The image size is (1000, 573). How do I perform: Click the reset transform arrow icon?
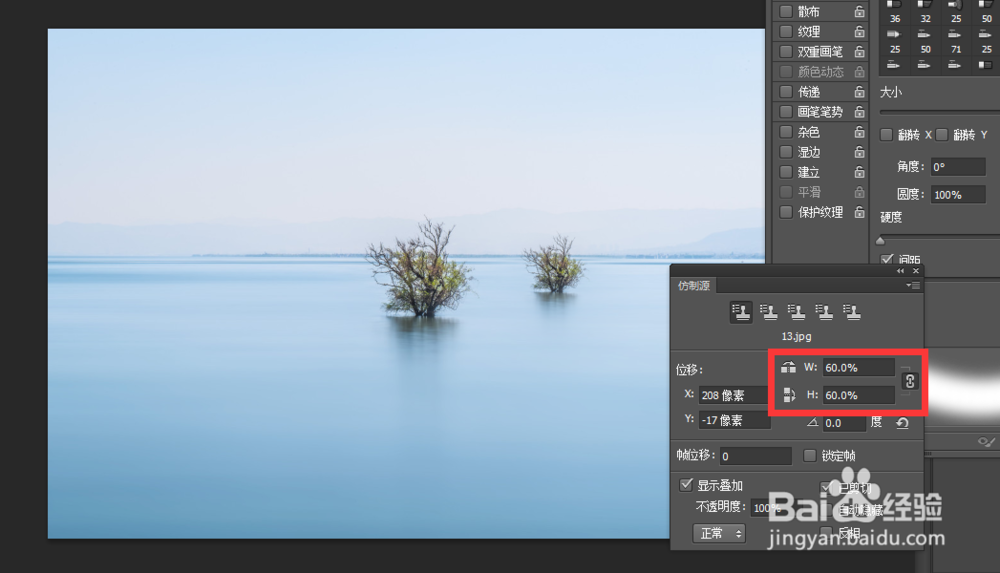click(902, 422)
